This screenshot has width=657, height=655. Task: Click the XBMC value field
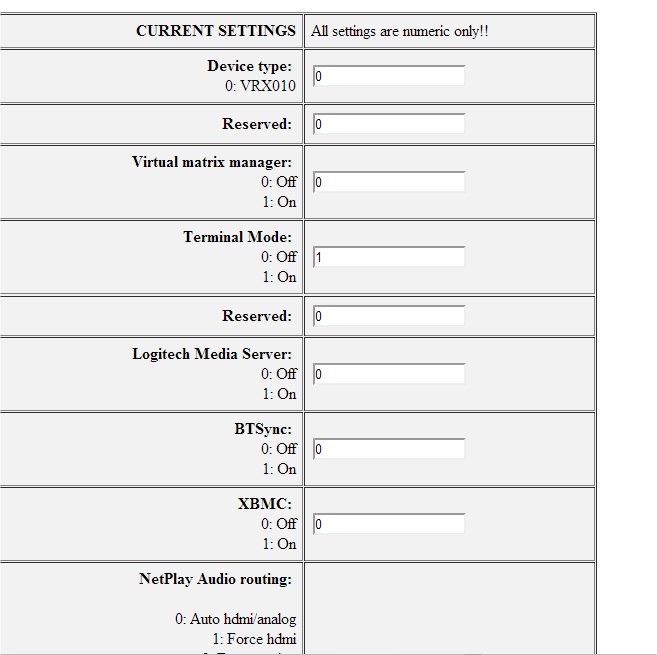click(389, 524)
